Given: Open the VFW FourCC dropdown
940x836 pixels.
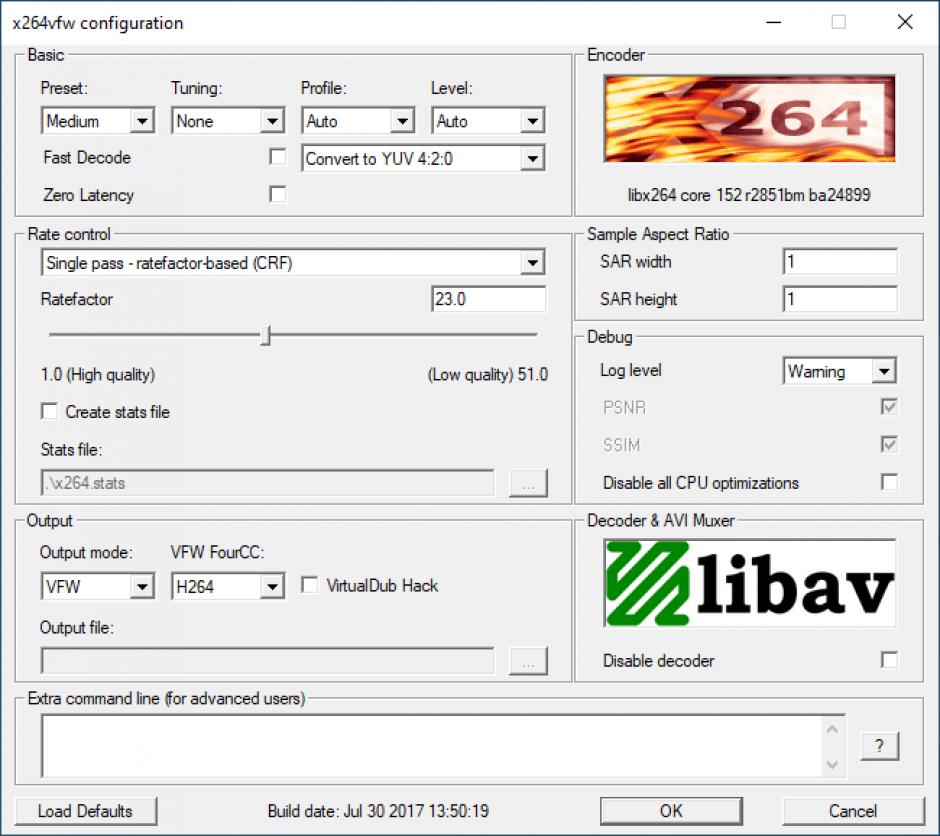Looking at the screenshot, I should click(x=228, y=586).
